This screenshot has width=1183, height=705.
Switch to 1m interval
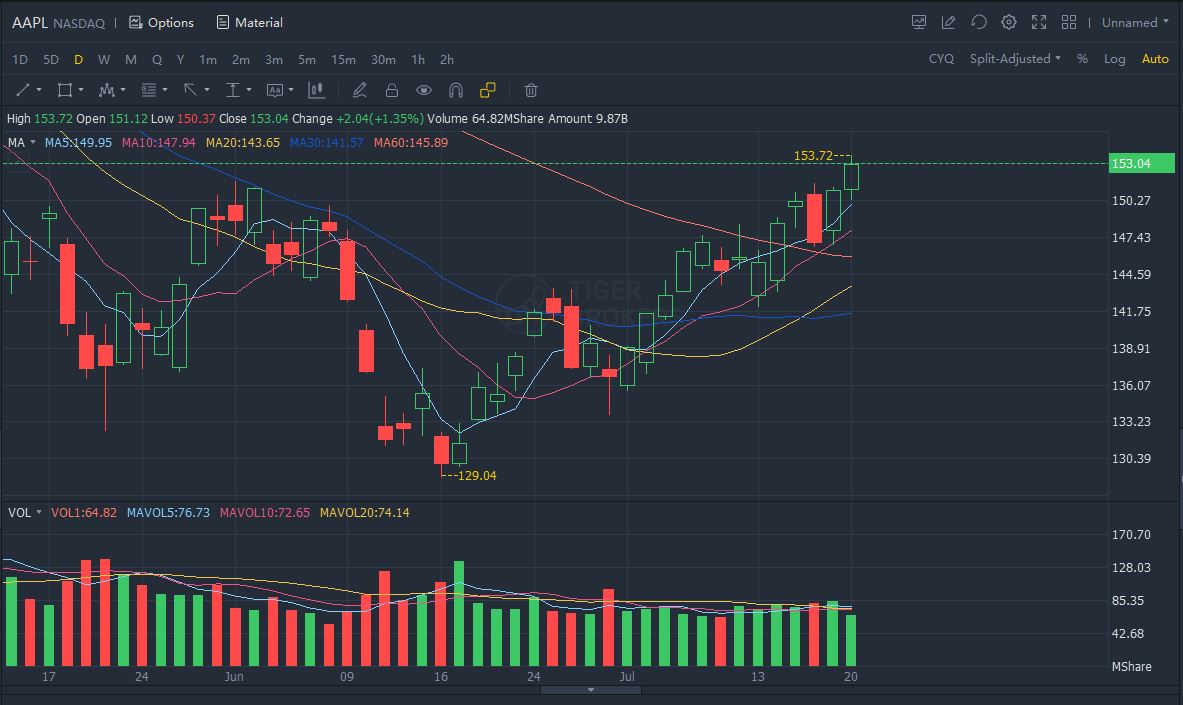[x=208, y=60]
